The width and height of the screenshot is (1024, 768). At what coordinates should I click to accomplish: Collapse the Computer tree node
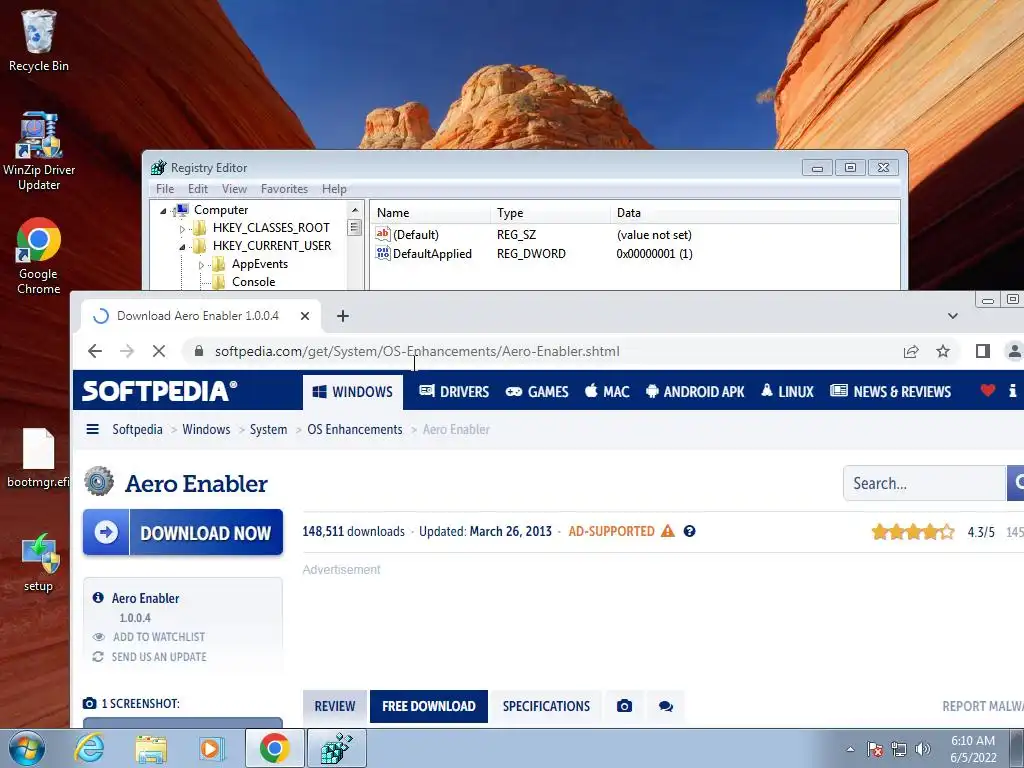pyautogui.click(x=163, y=210)
